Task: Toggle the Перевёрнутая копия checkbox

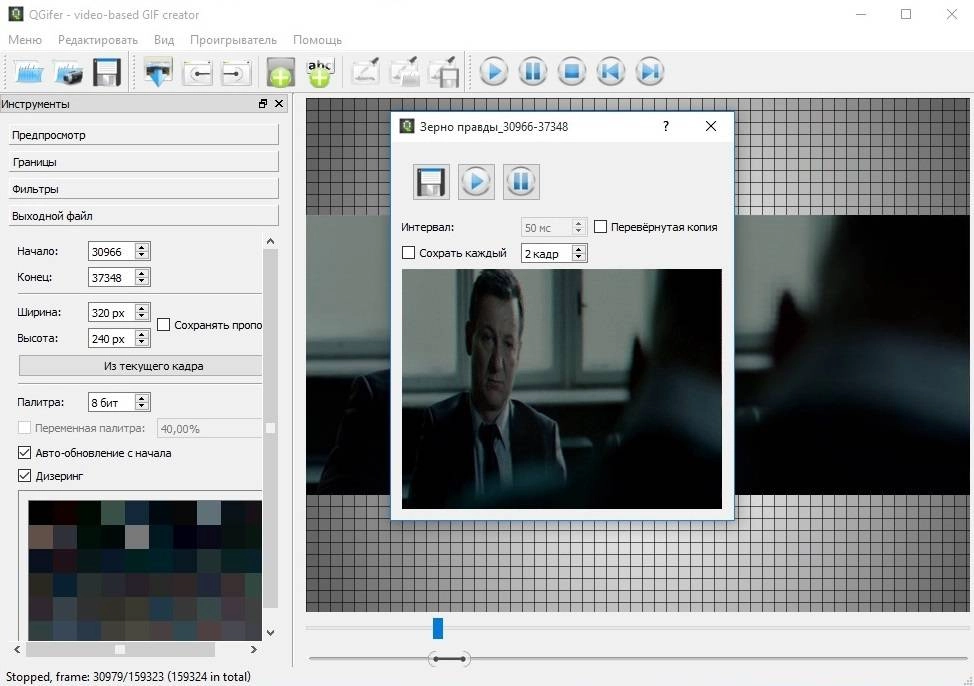Action: click(601, 227)
